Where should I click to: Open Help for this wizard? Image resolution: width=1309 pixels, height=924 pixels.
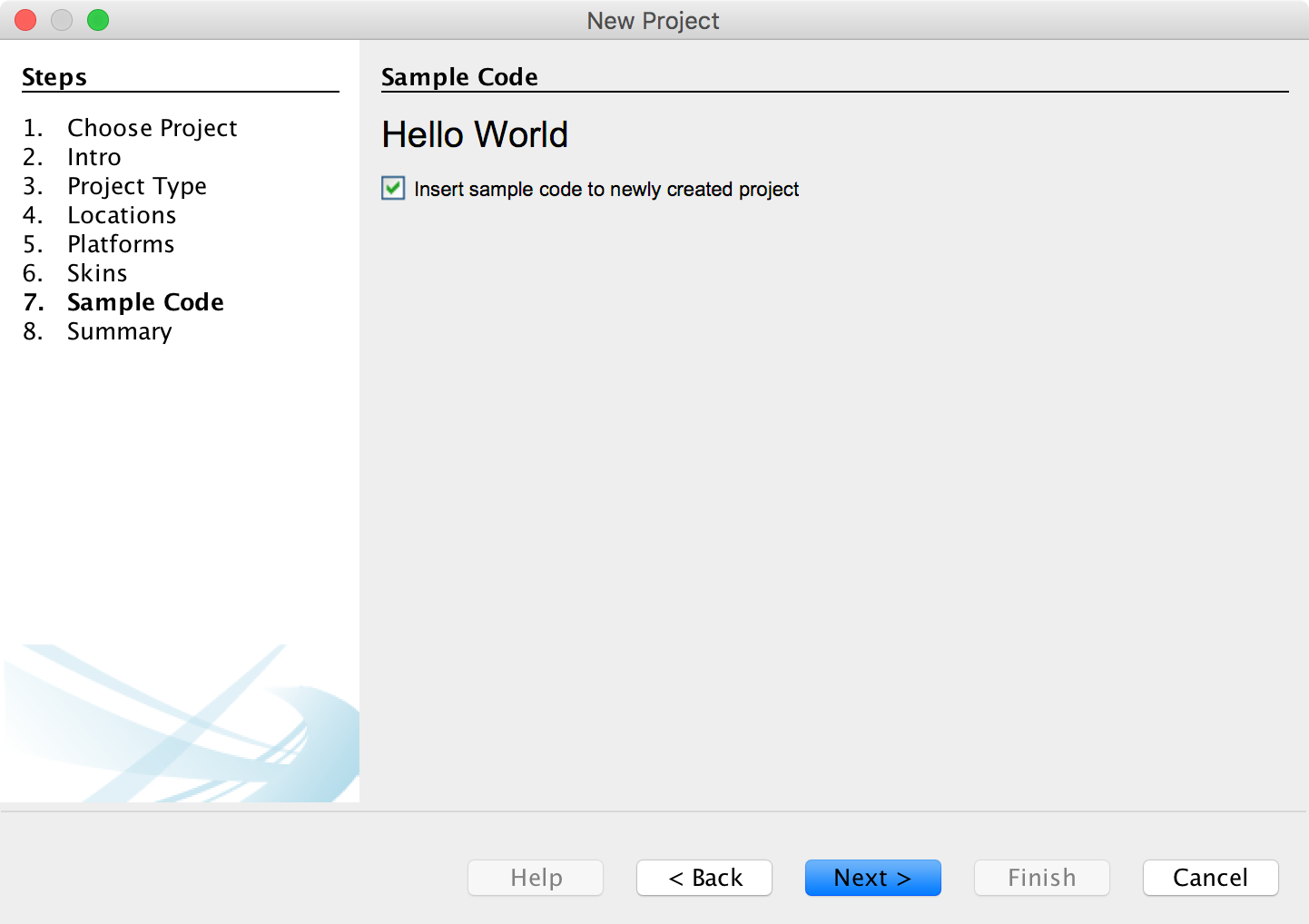click(536, 878)
